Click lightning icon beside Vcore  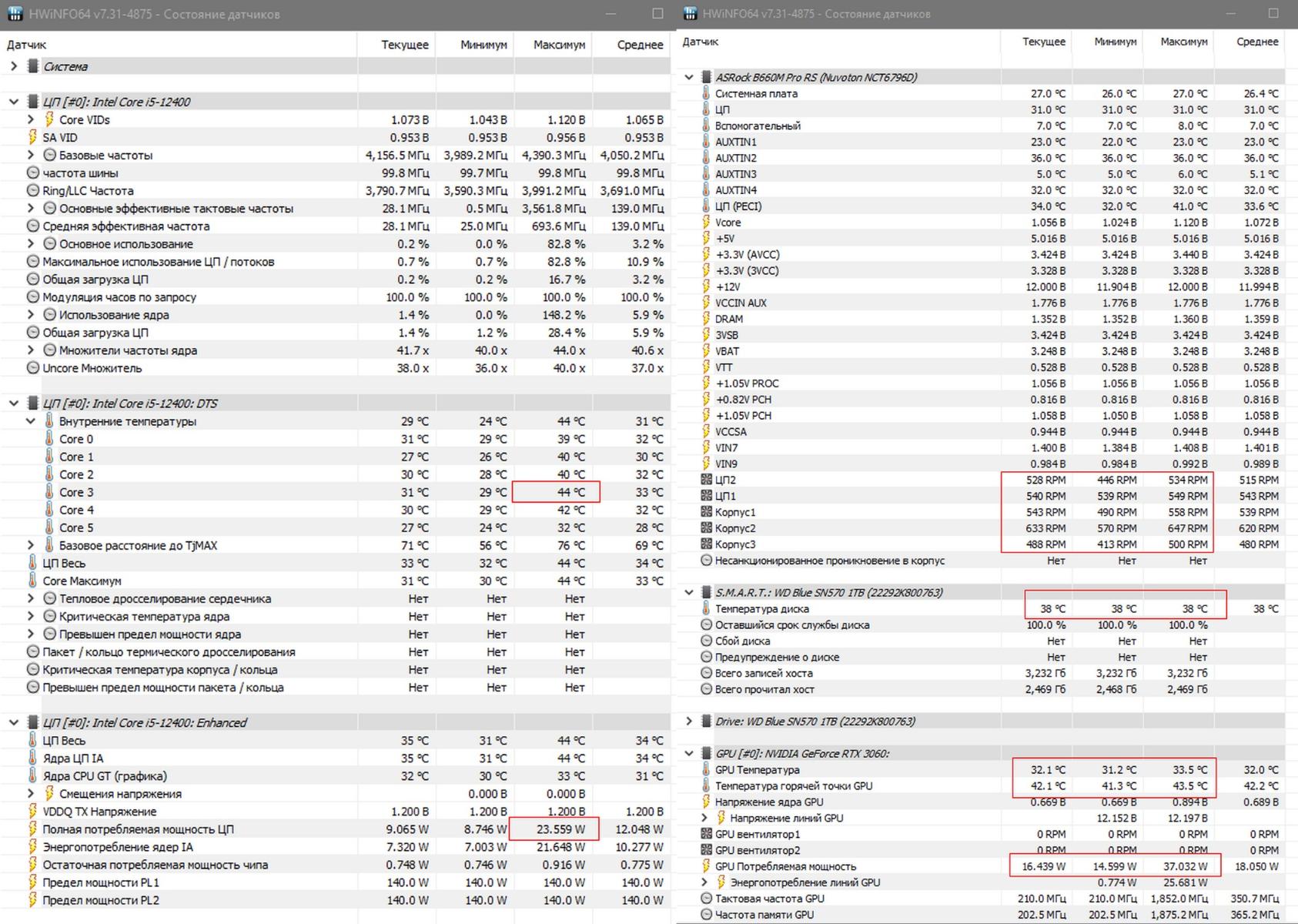click(x=706, y=222)
